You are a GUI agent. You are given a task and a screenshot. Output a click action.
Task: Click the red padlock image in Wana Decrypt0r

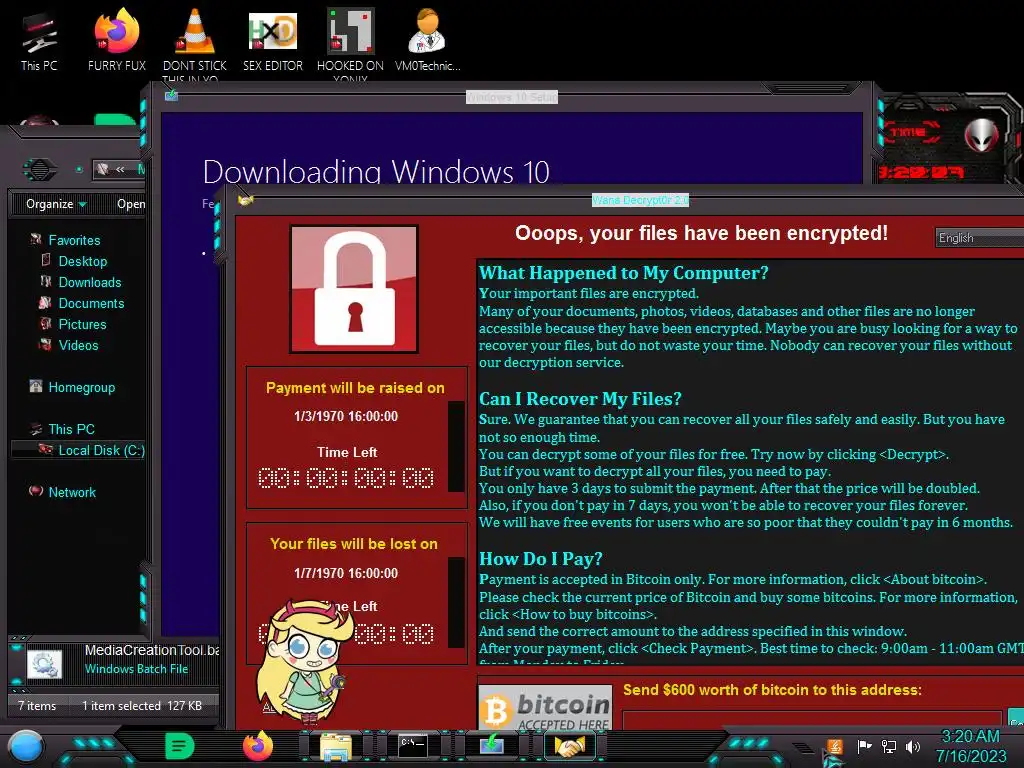[354, 289]
